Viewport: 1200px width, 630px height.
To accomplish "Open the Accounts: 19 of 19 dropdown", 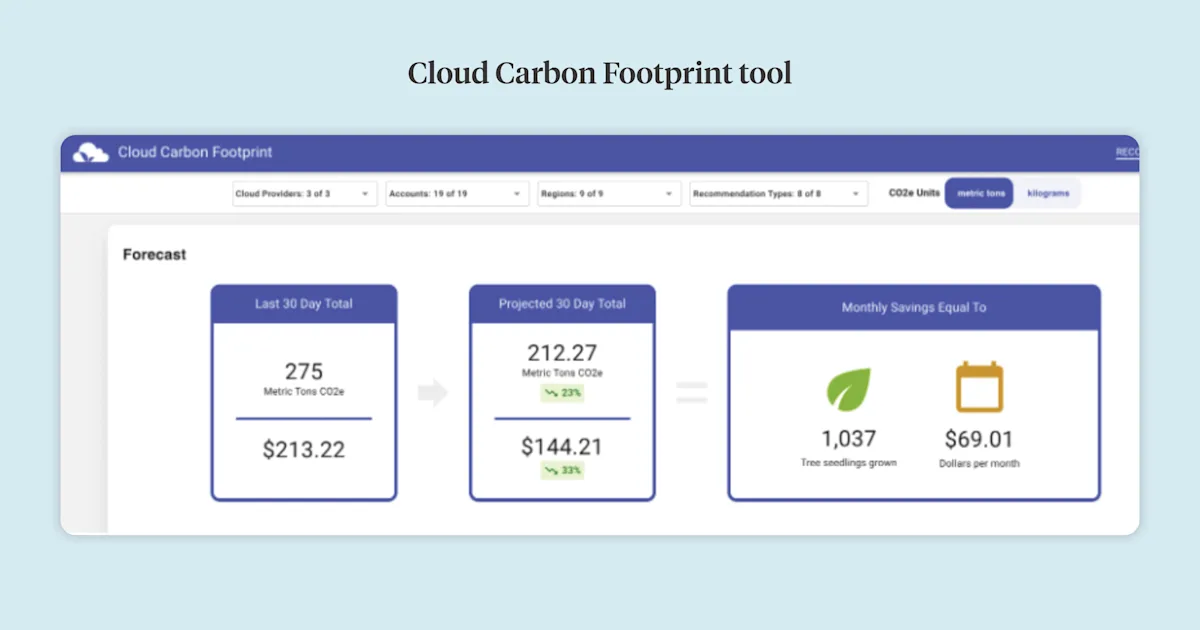I will point(457,194).
